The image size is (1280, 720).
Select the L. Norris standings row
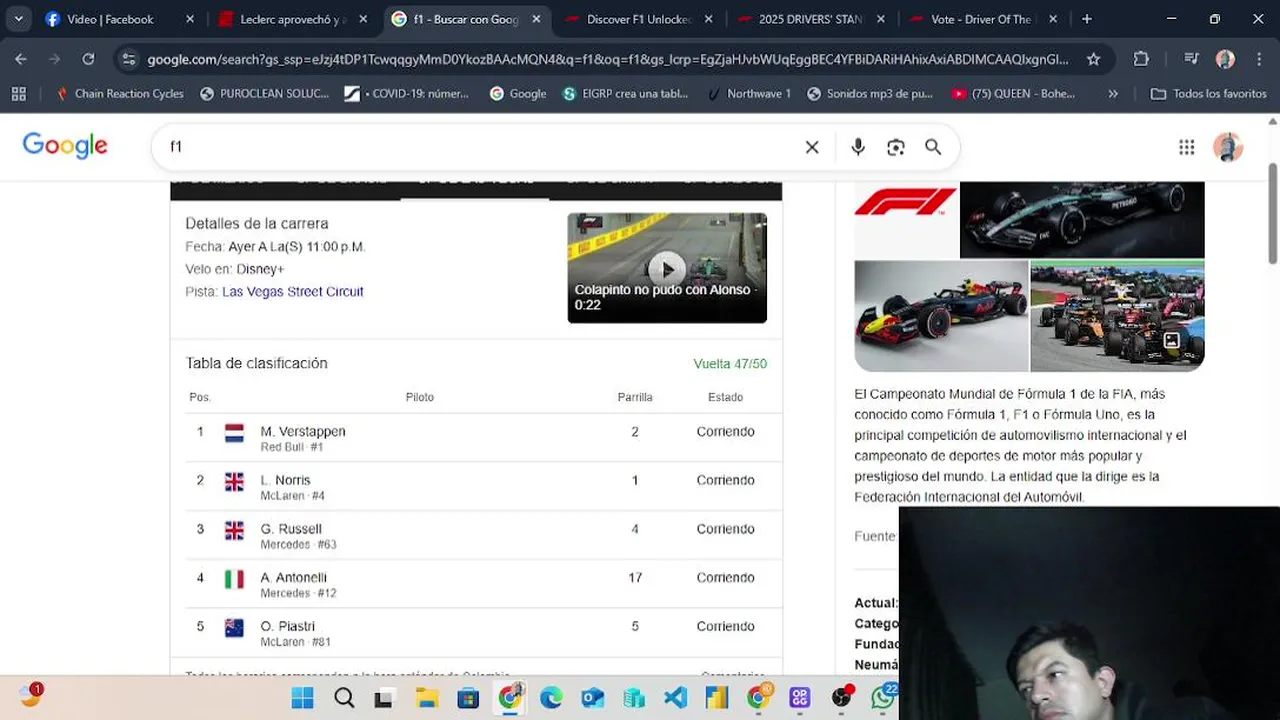pyautogui.click(x=476, y=487)
